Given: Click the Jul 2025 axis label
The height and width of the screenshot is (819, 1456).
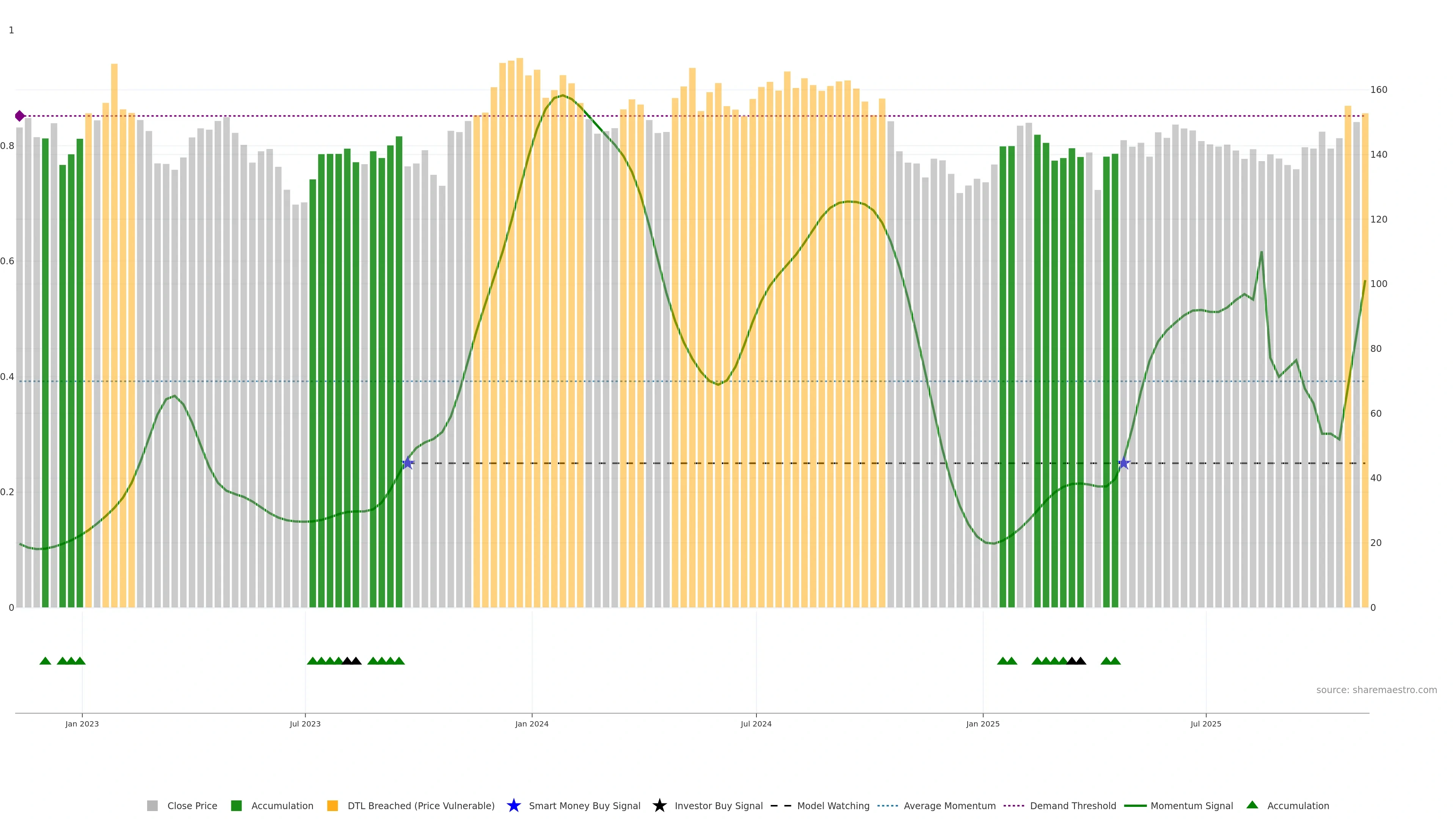Looking at the screenshot, I should pyautogui.click(x=1206, y=723).
